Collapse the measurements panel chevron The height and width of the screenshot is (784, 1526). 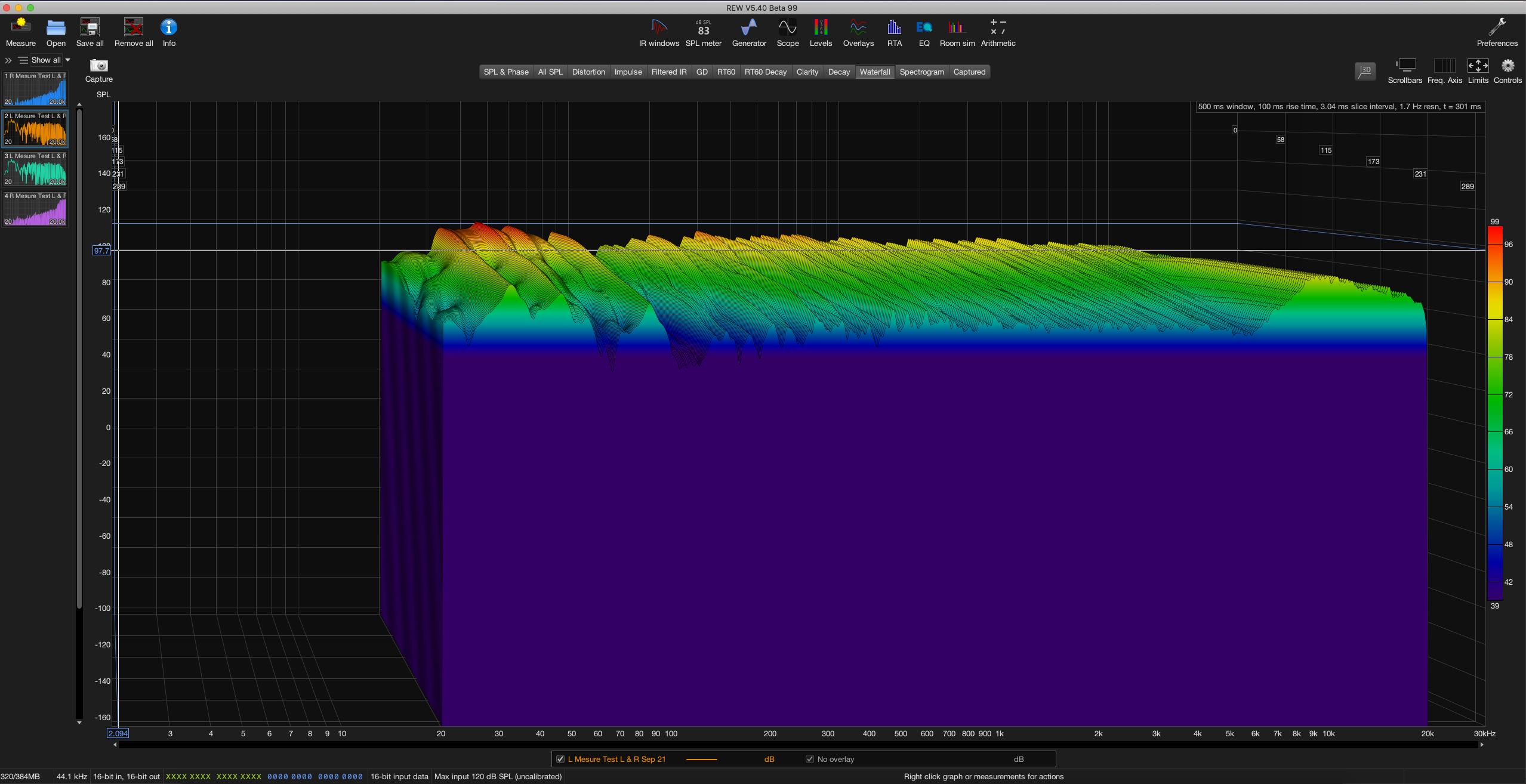(8, 60)
